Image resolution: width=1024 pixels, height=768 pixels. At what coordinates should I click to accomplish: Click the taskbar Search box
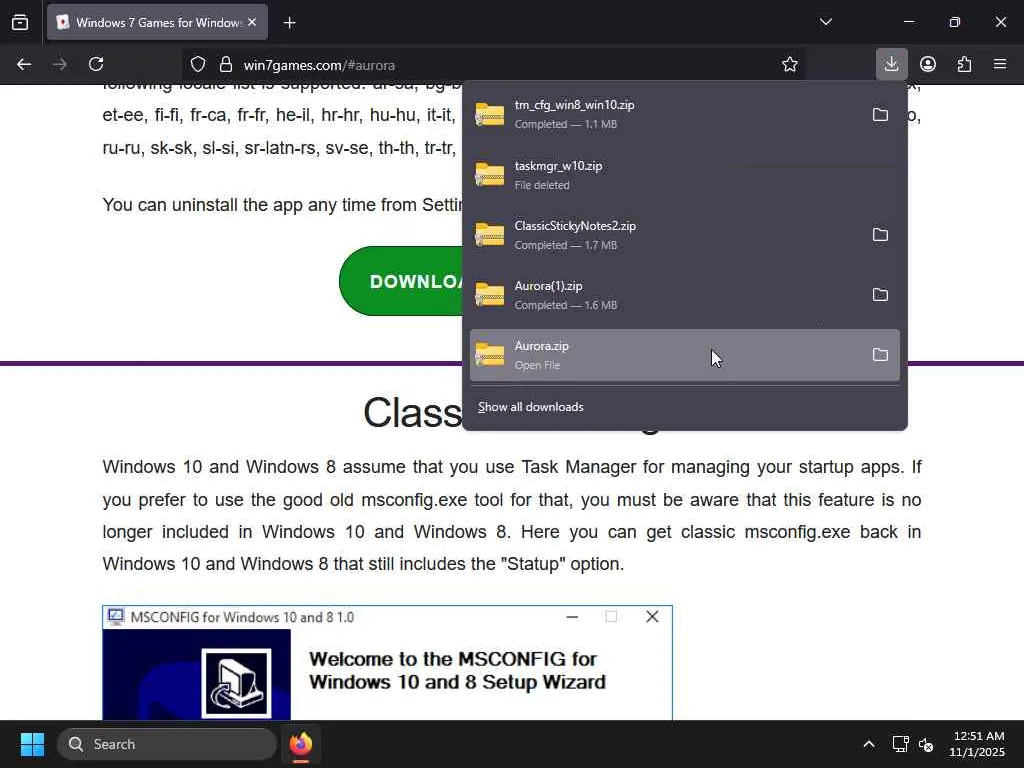coord(167,744)
